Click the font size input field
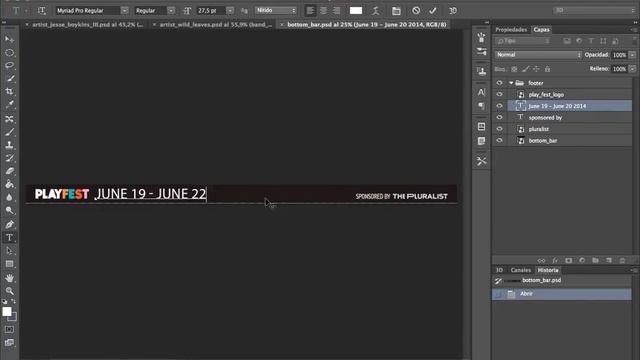Screen dimensions: 640x360 211,11
